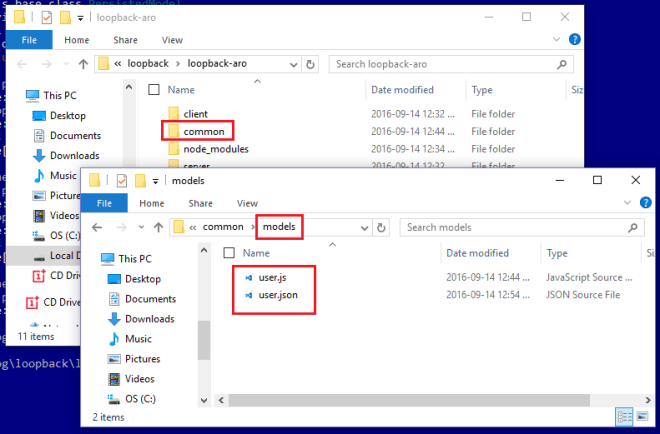This screenshot has width=660, height=434.
Task: Click sidebar scroll-up arrow in models window
Action: (x=204, y=251)
